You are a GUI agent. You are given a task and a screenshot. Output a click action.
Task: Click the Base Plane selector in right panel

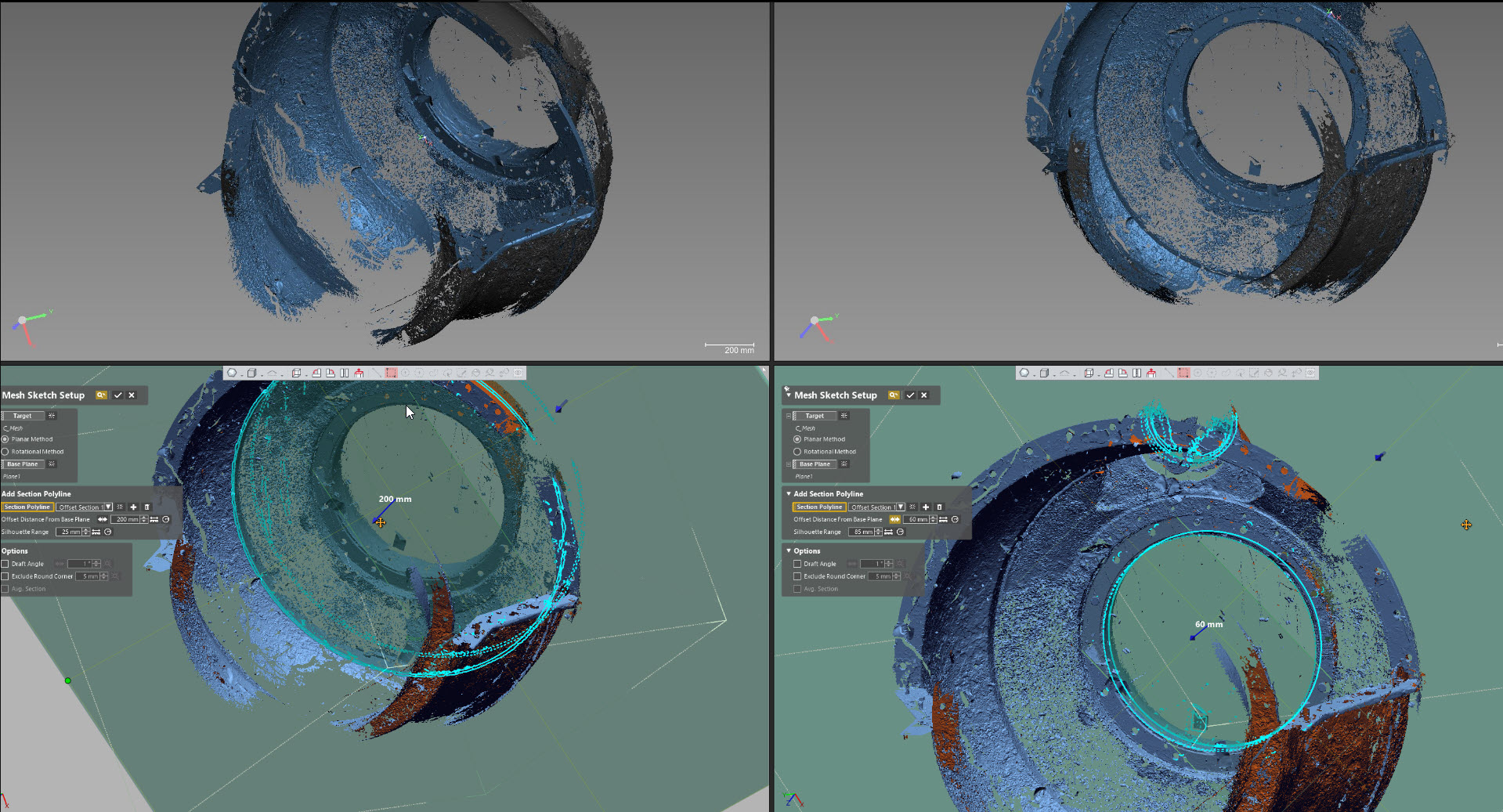[815, 464]
